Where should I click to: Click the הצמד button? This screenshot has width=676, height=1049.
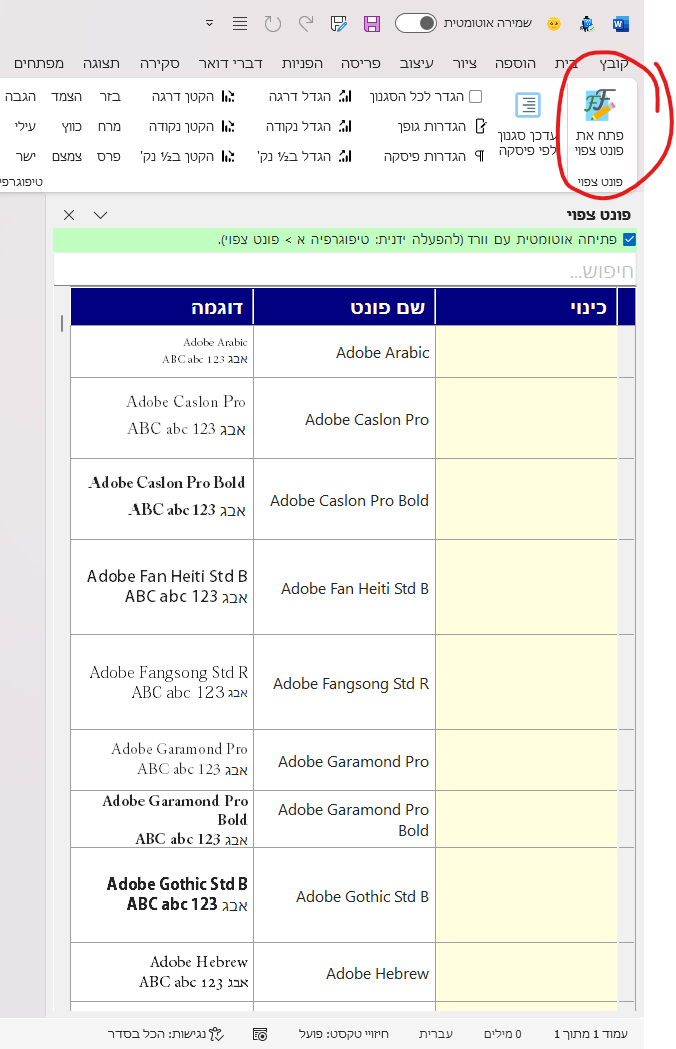click(x=66, y=96)
